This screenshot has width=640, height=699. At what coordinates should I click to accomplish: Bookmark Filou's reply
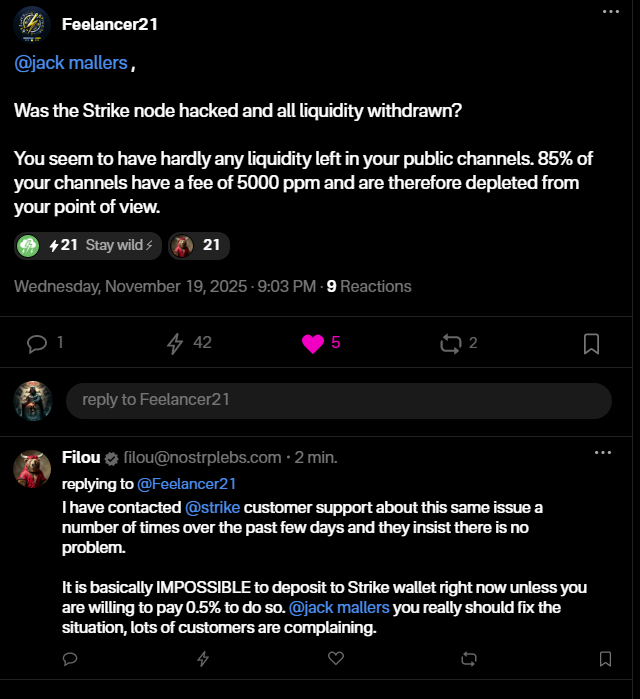(605, 659)
